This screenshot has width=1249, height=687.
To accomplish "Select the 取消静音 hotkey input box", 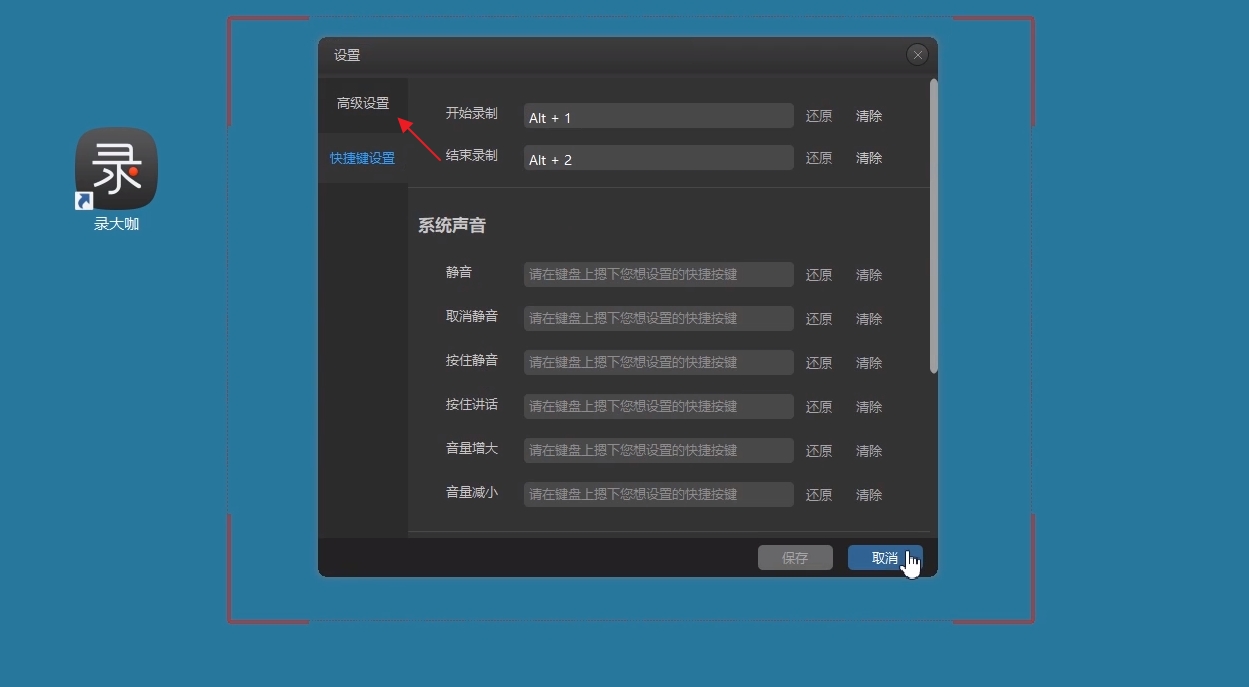I will [x=658, y=318].
